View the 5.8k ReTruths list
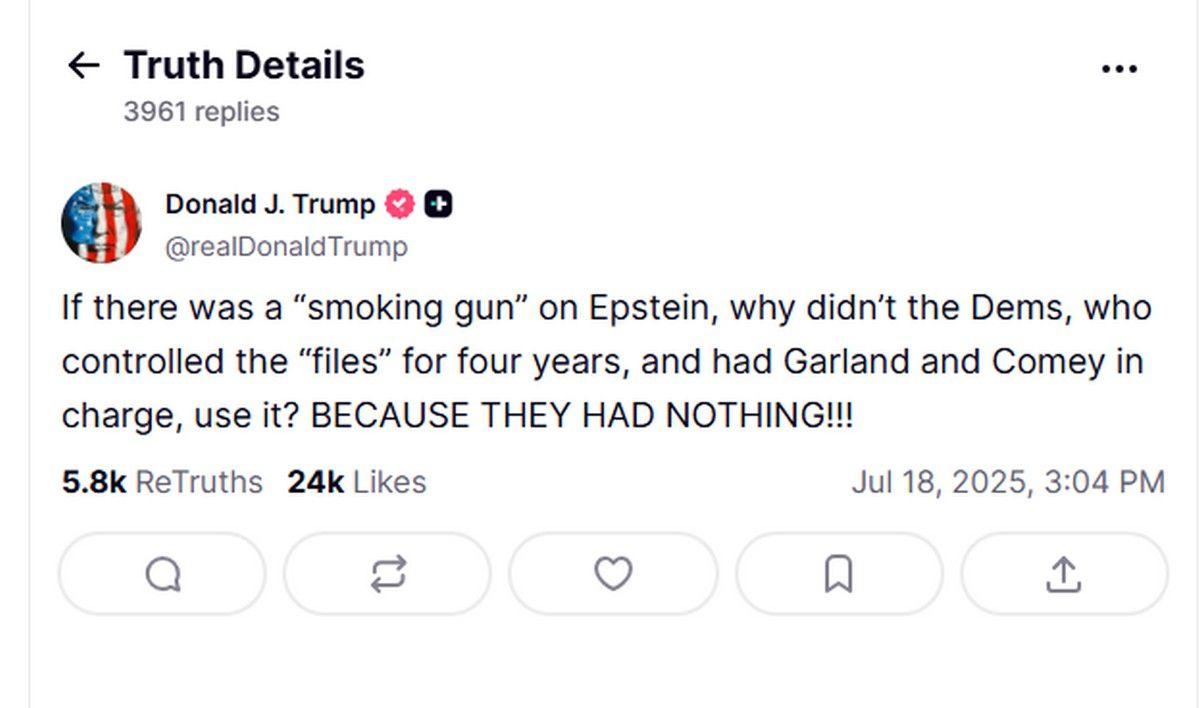The height and width of the screenshot is (708, 1200). tap(162, 482)
